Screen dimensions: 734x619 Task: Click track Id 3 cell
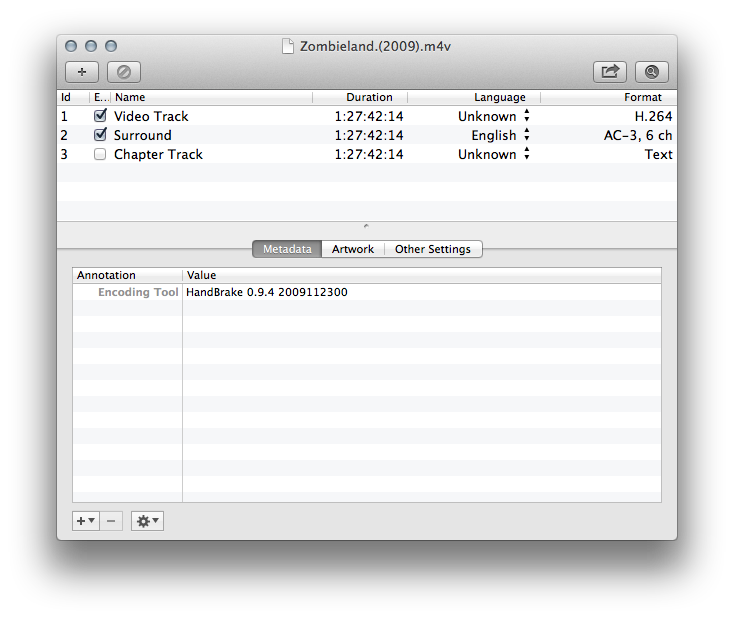pyautogui.click(x=64, y=155)
